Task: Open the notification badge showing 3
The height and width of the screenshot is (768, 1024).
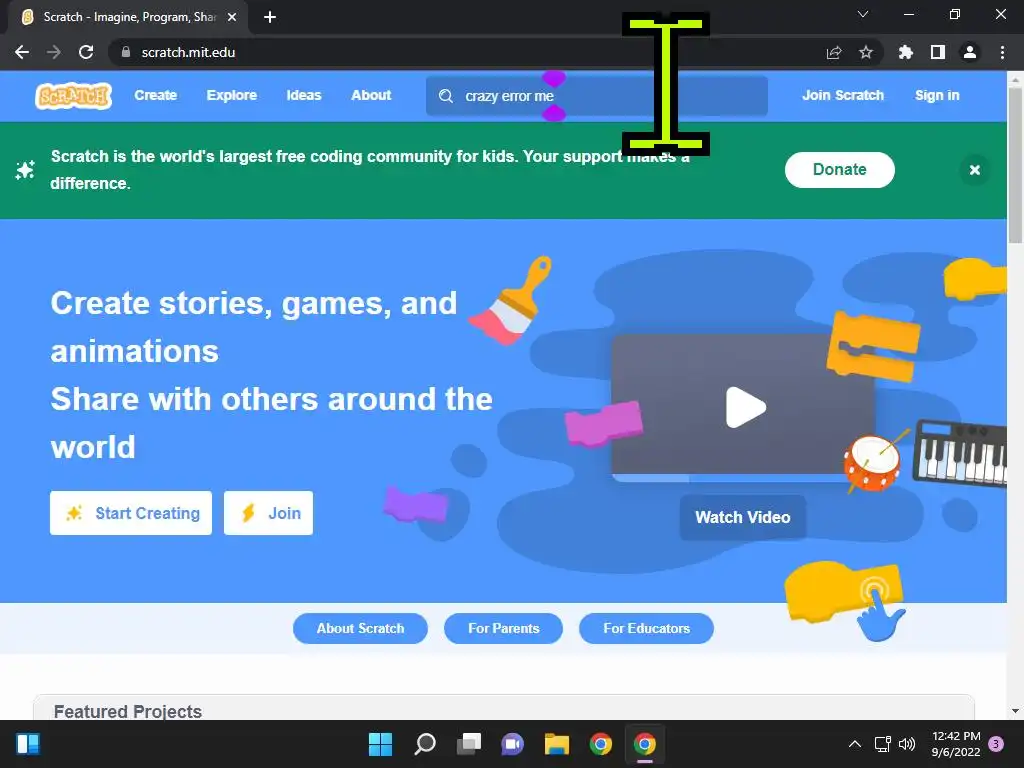Action: tap(996, 744)
